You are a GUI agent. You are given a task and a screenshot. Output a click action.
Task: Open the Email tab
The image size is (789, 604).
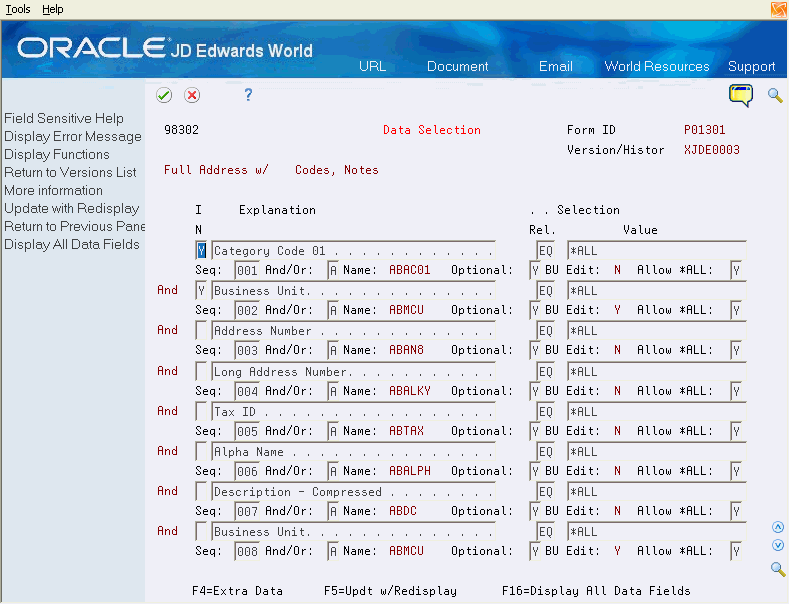(x=556, y=66)
